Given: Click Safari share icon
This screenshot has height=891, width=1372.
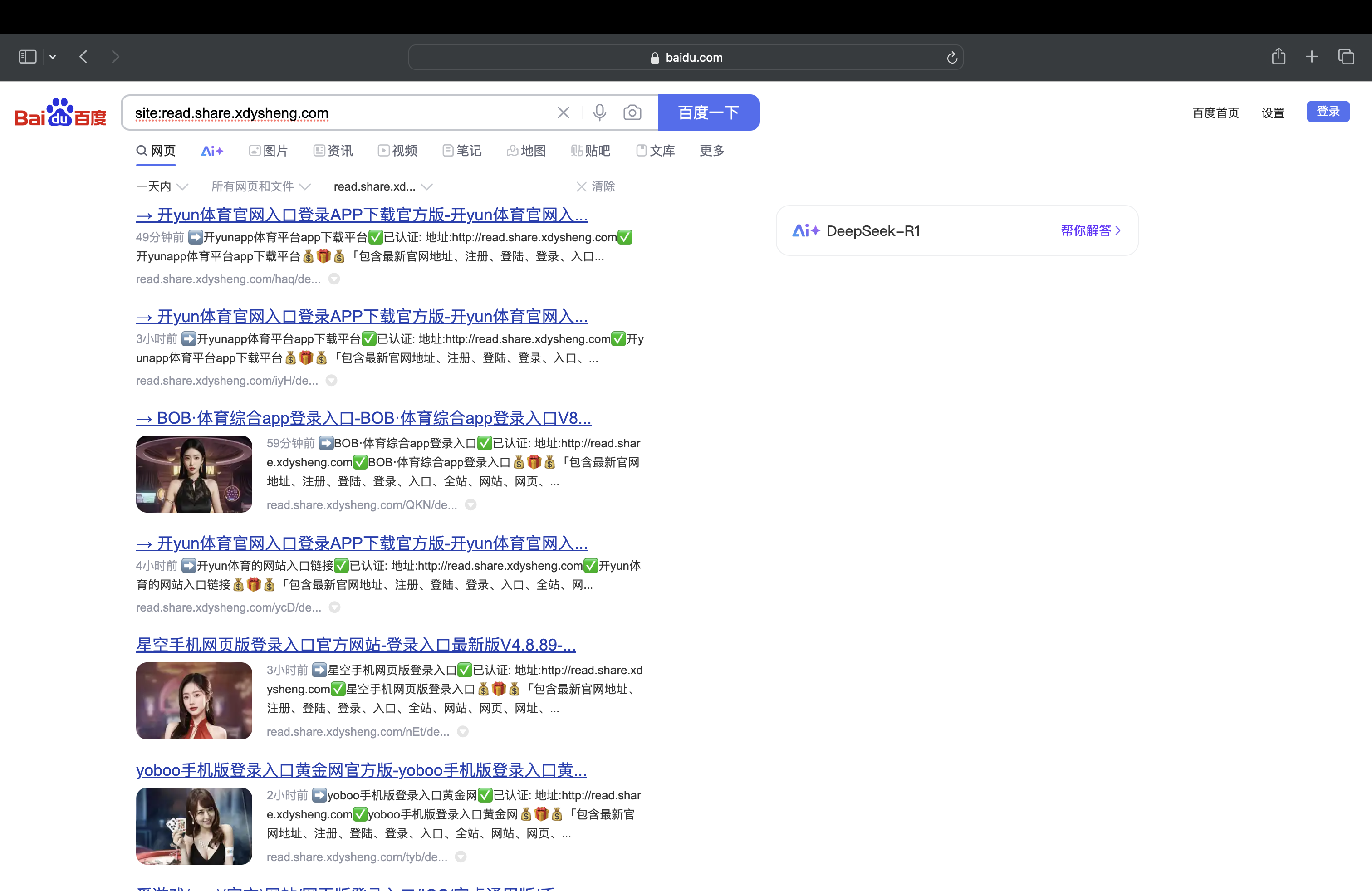Looking at the screenshot, I should tap(1279, 56).
